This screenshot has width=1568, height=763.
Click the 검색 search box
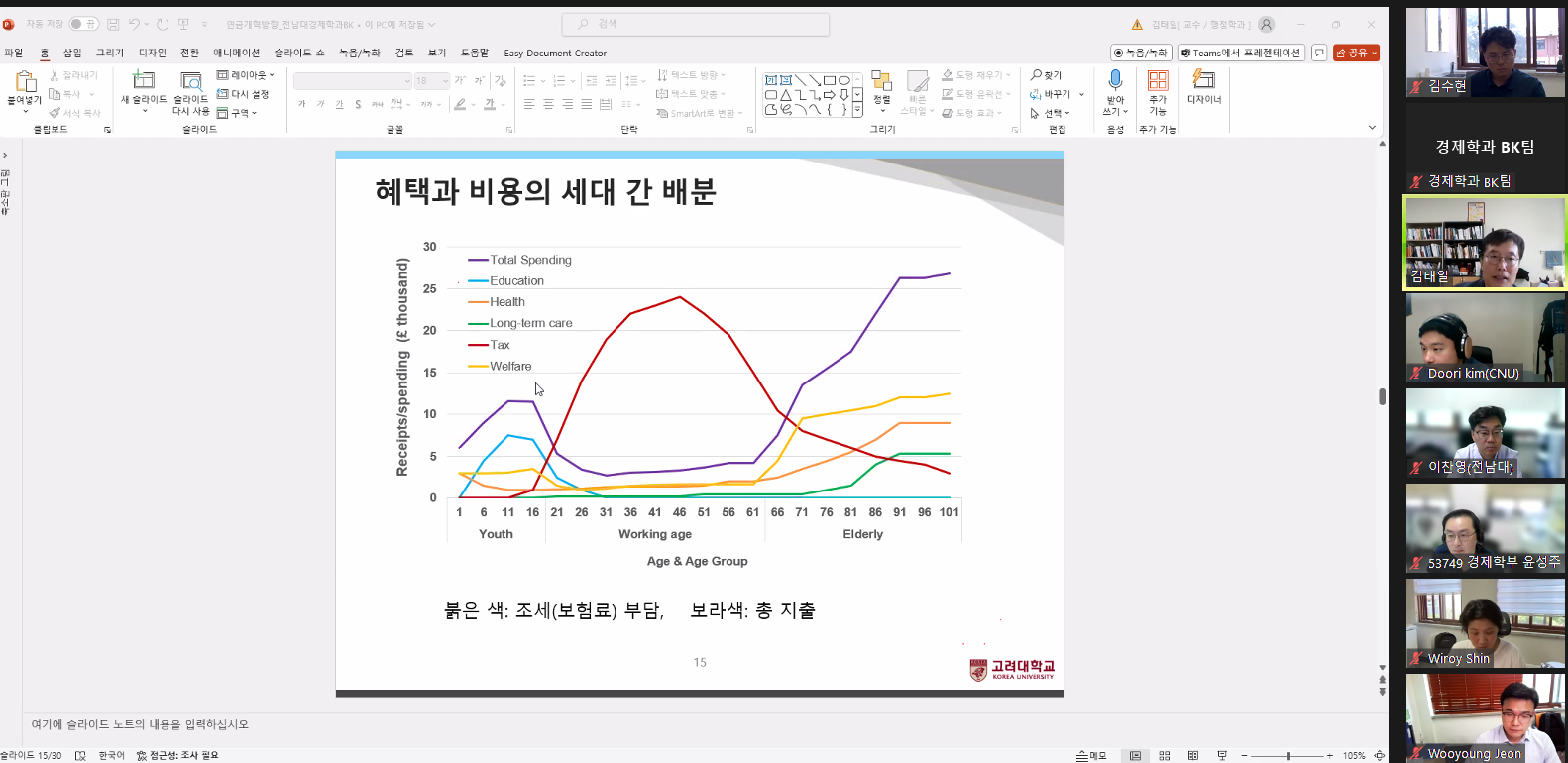(x=695, y=24)
